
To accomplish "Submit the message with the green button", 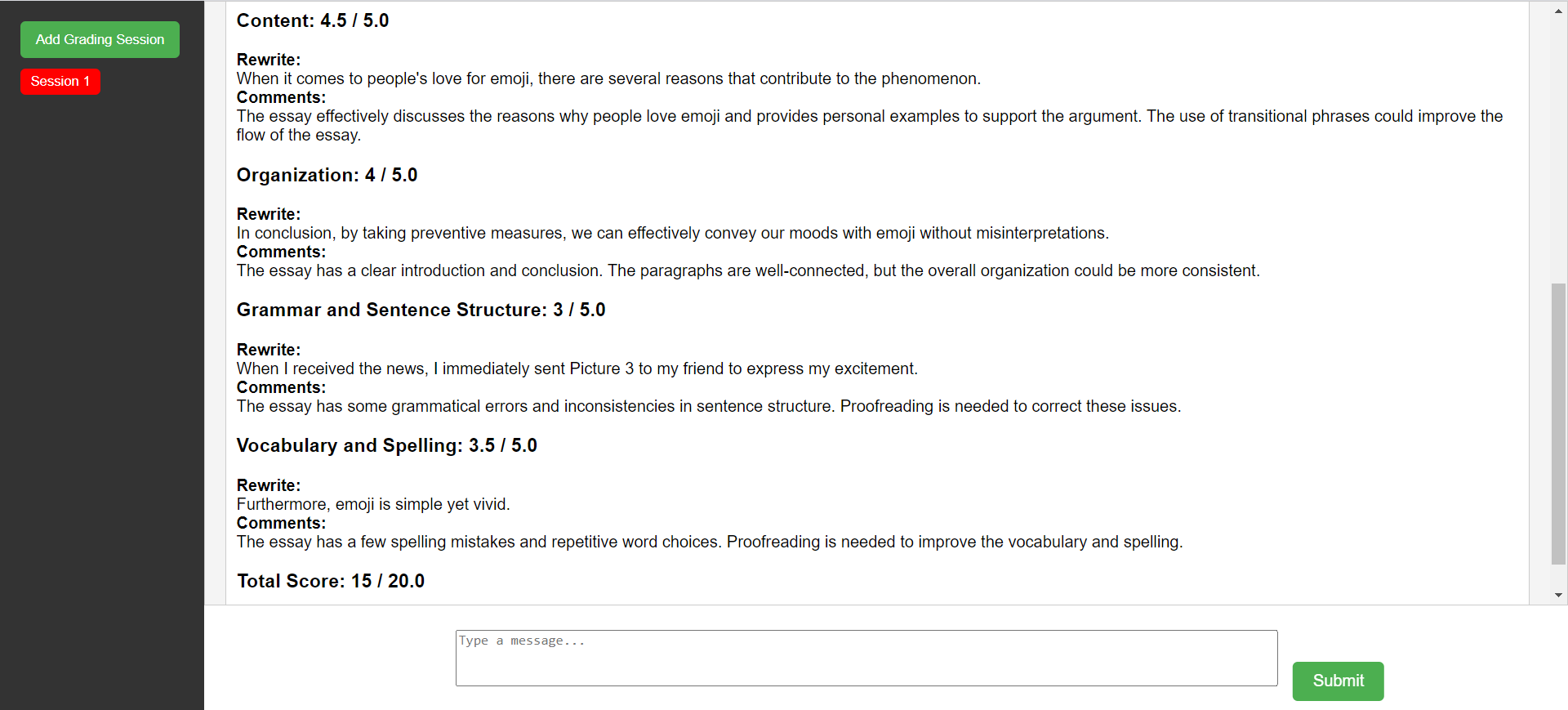I will point(1338,681).
